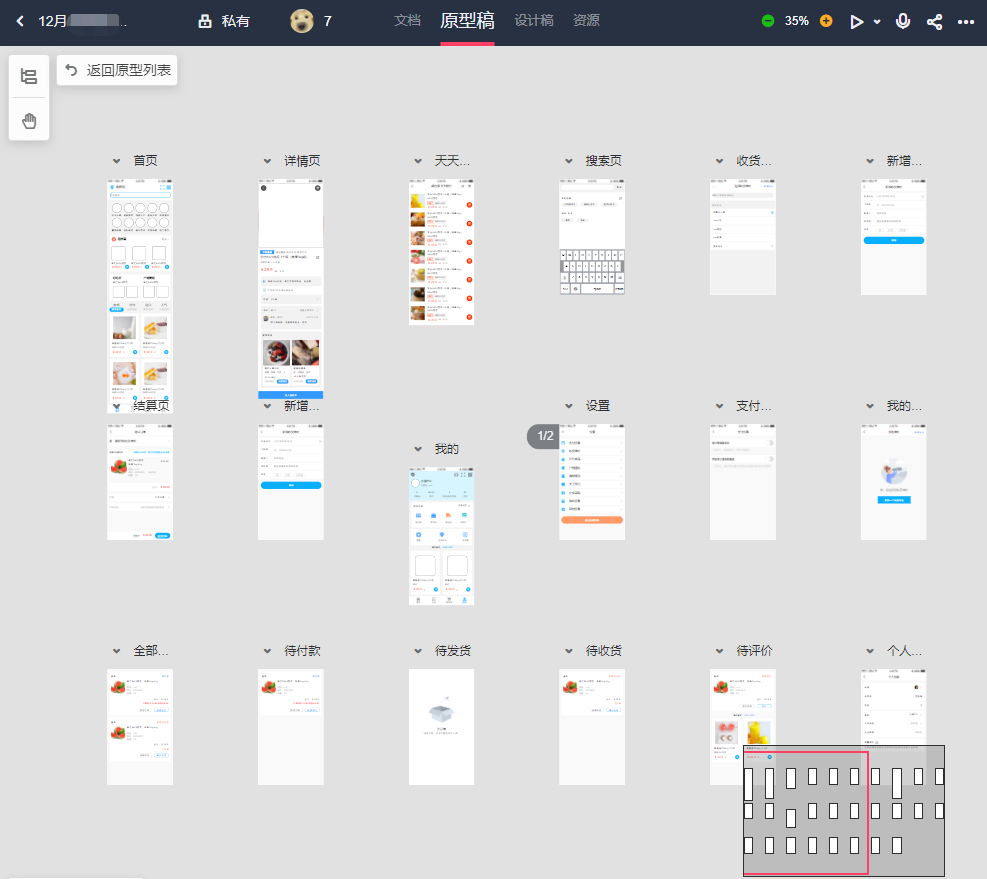This screenshot has height=879, width=987.
Task: Click the minimap navigator viewport
Action: [806, 813]
